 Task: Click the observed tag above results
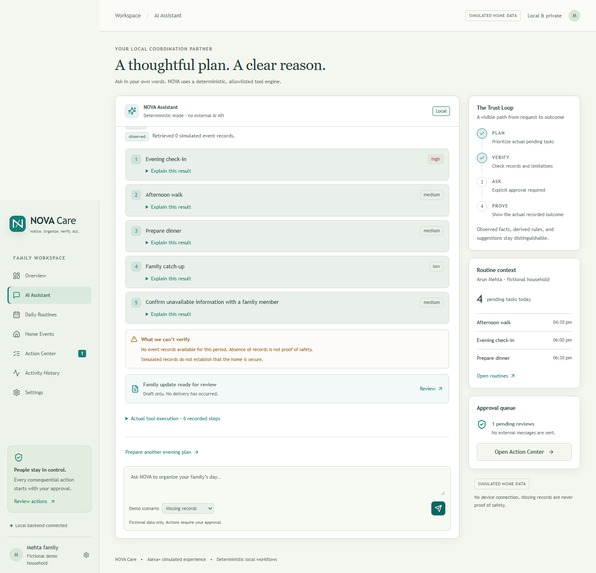click(x=137, y=136)
